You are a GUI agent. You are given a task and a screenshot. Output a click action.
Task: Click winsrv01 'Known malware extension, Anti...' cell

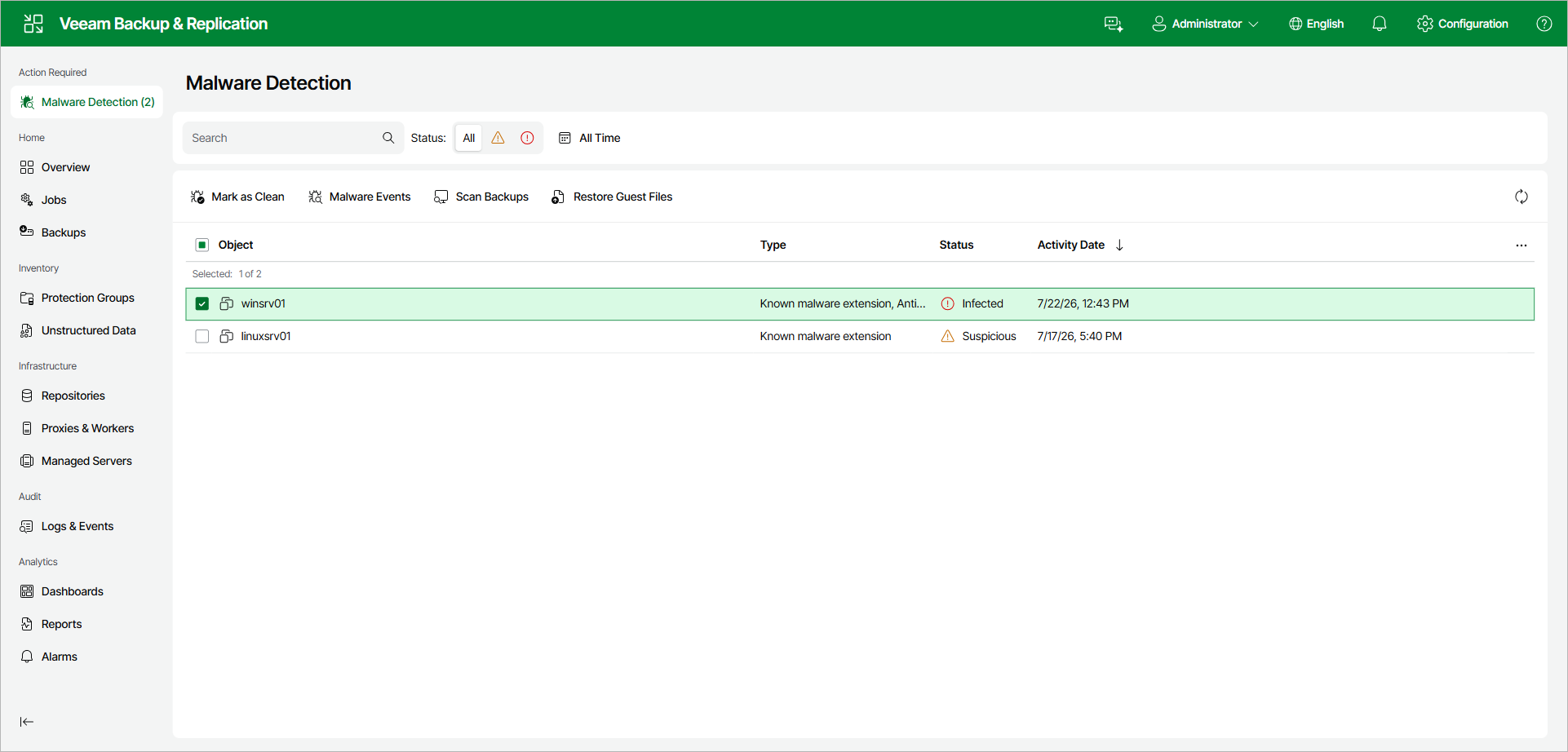coord(843,303)
